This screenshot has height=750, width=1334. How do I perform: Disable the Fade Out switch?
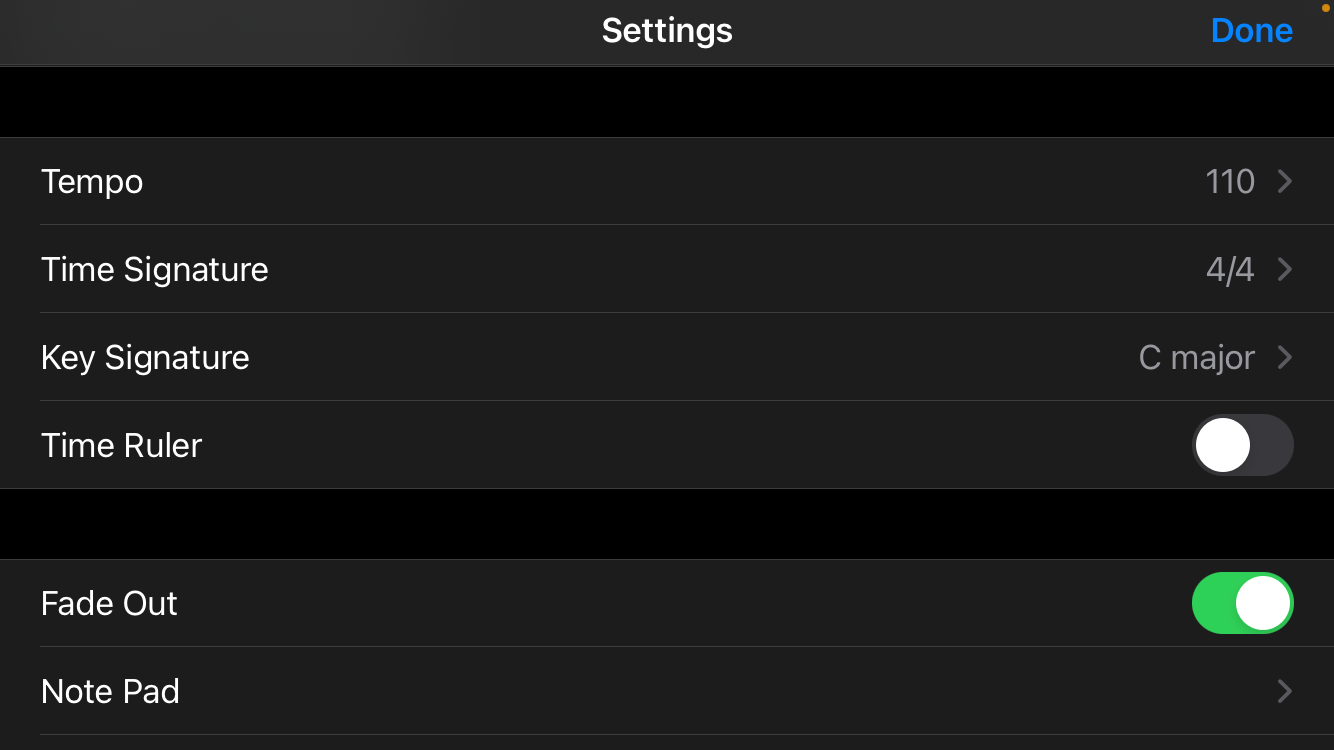click(1242, 603)
